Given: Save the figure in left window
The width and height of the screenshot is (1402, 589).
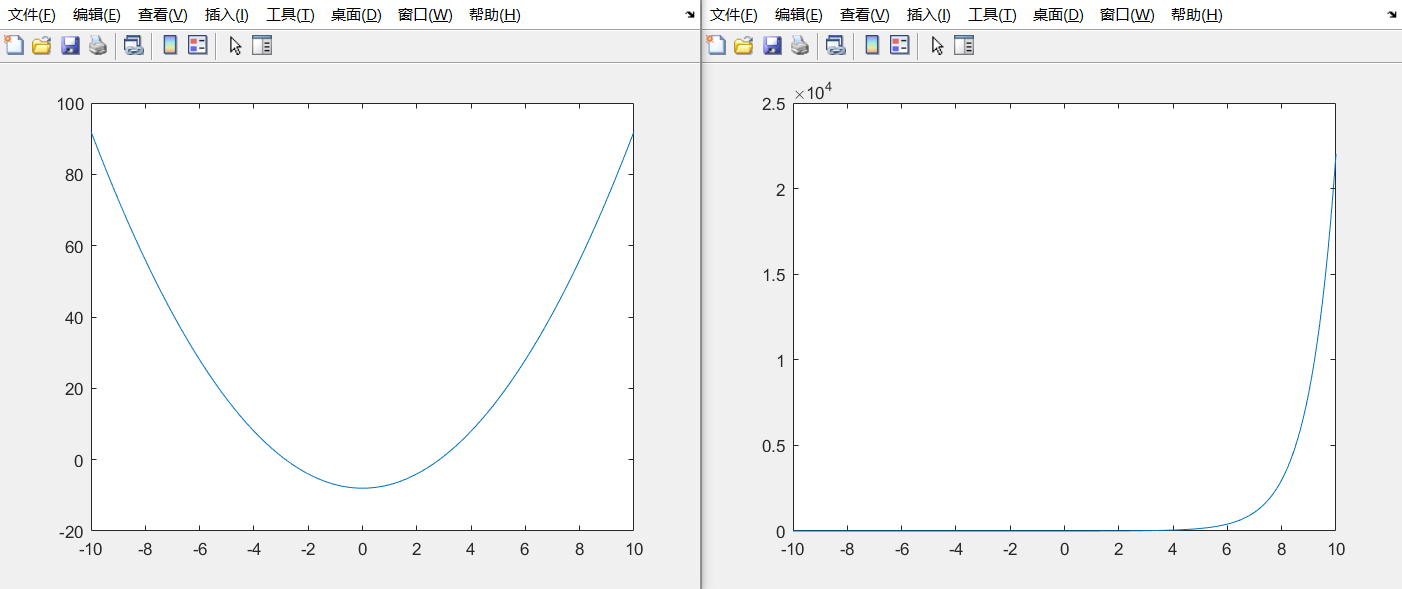Looking at the screenshot, I should pyautogui.click(x=70, y=45).
